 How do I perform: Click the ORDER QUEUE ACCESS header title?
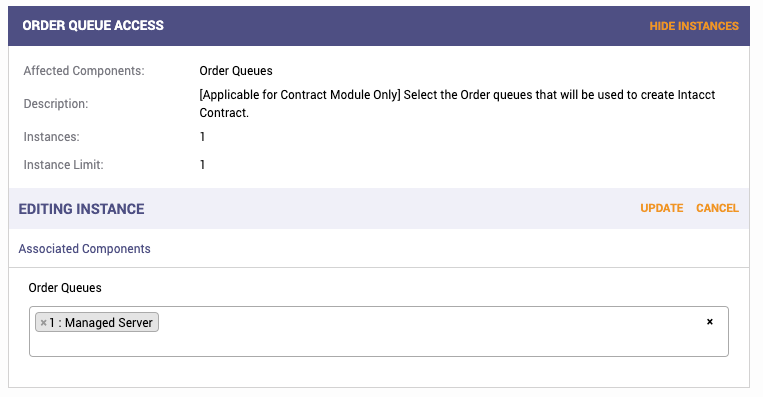tap(93, 26)
